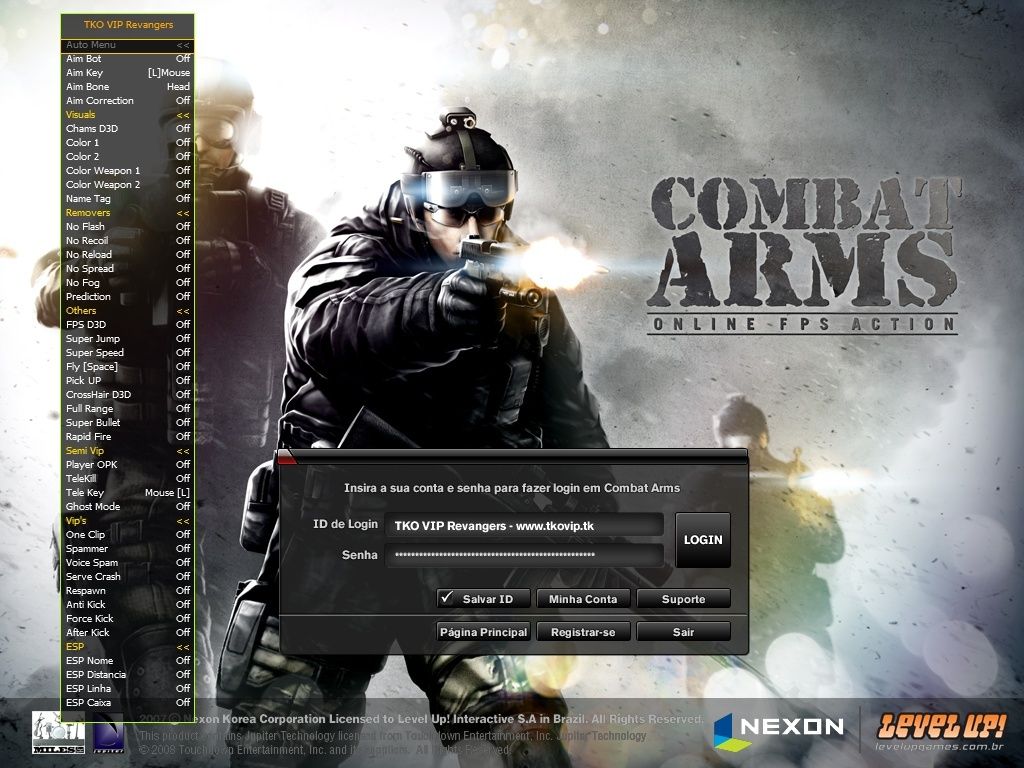
Task: Select the Super Bullet menu row
Action: (x=128, y=423)
